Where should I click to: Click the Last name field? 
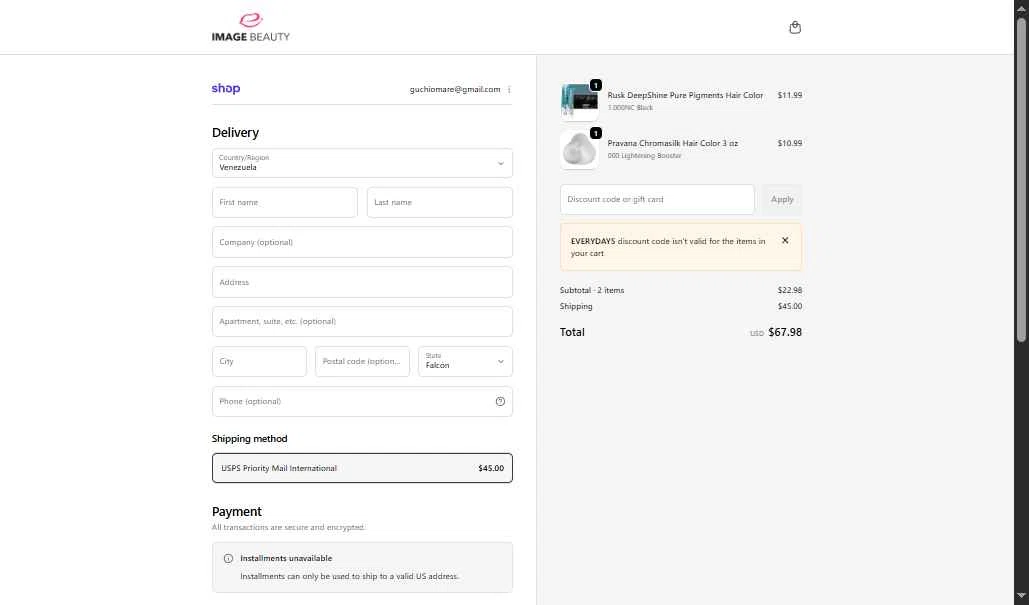[x=440, y=202]
